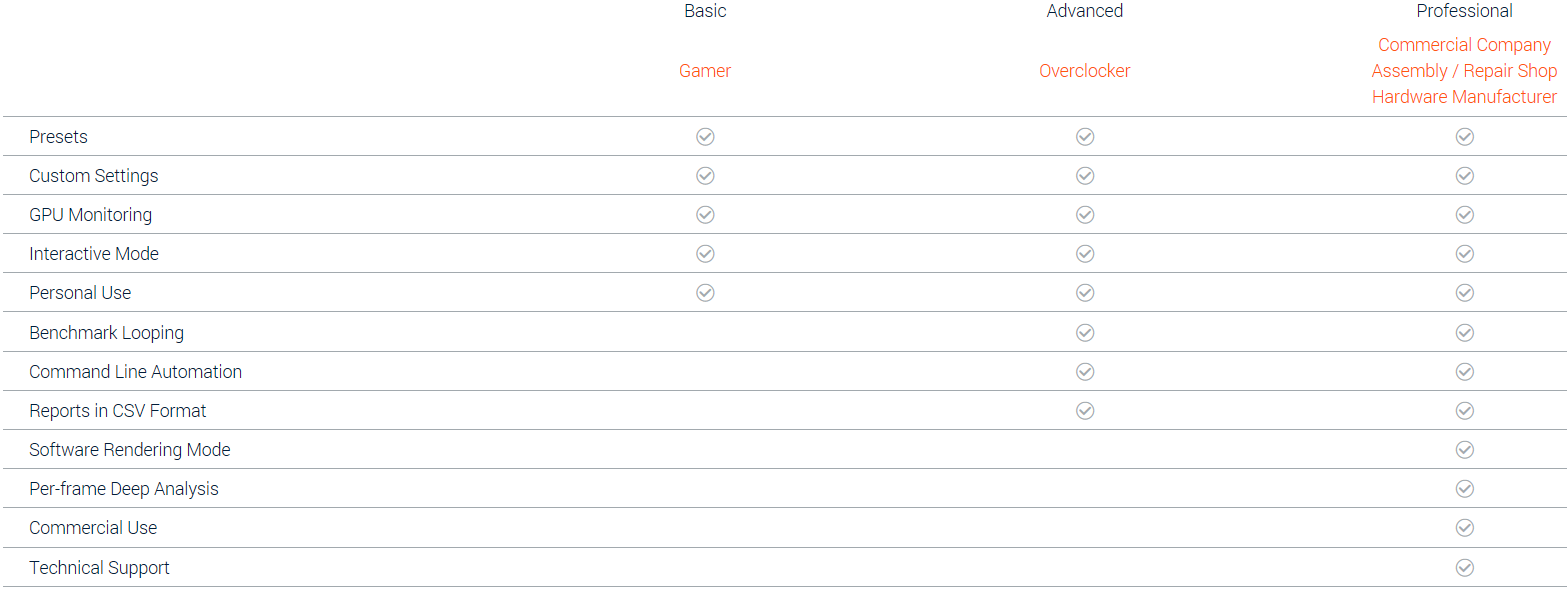Click the Presets checkmark under Basic
Viewport: 1567px width, 591px height.
tap(705, 137)
